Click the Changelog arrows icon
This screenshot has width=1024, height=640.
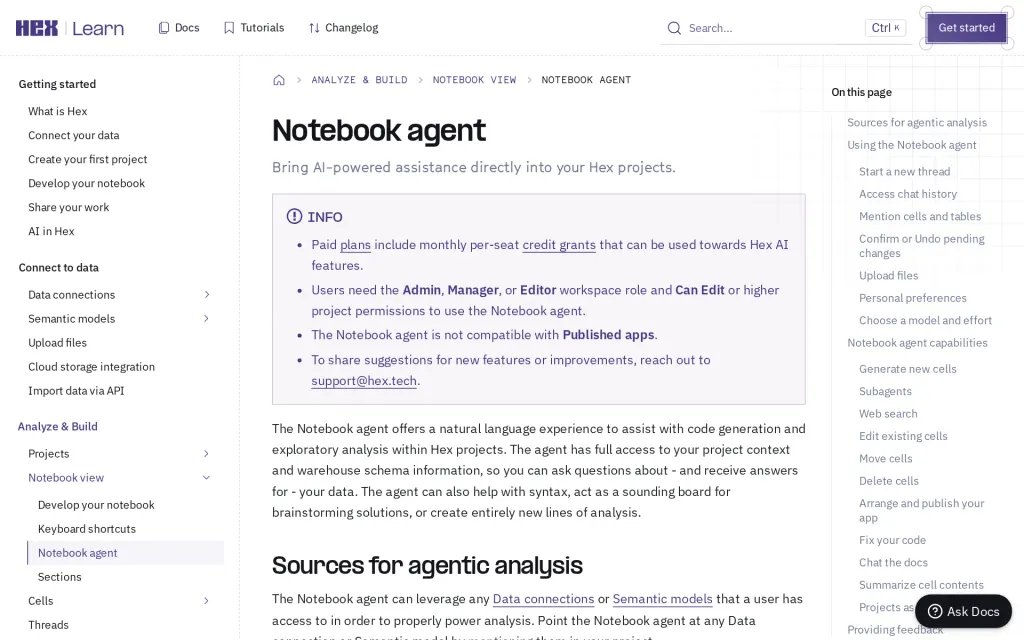(314, 27)
